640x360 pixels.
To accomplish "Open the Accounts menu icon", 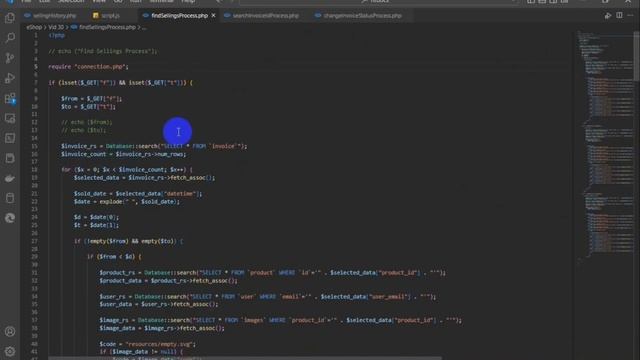I will pos(10,331).
